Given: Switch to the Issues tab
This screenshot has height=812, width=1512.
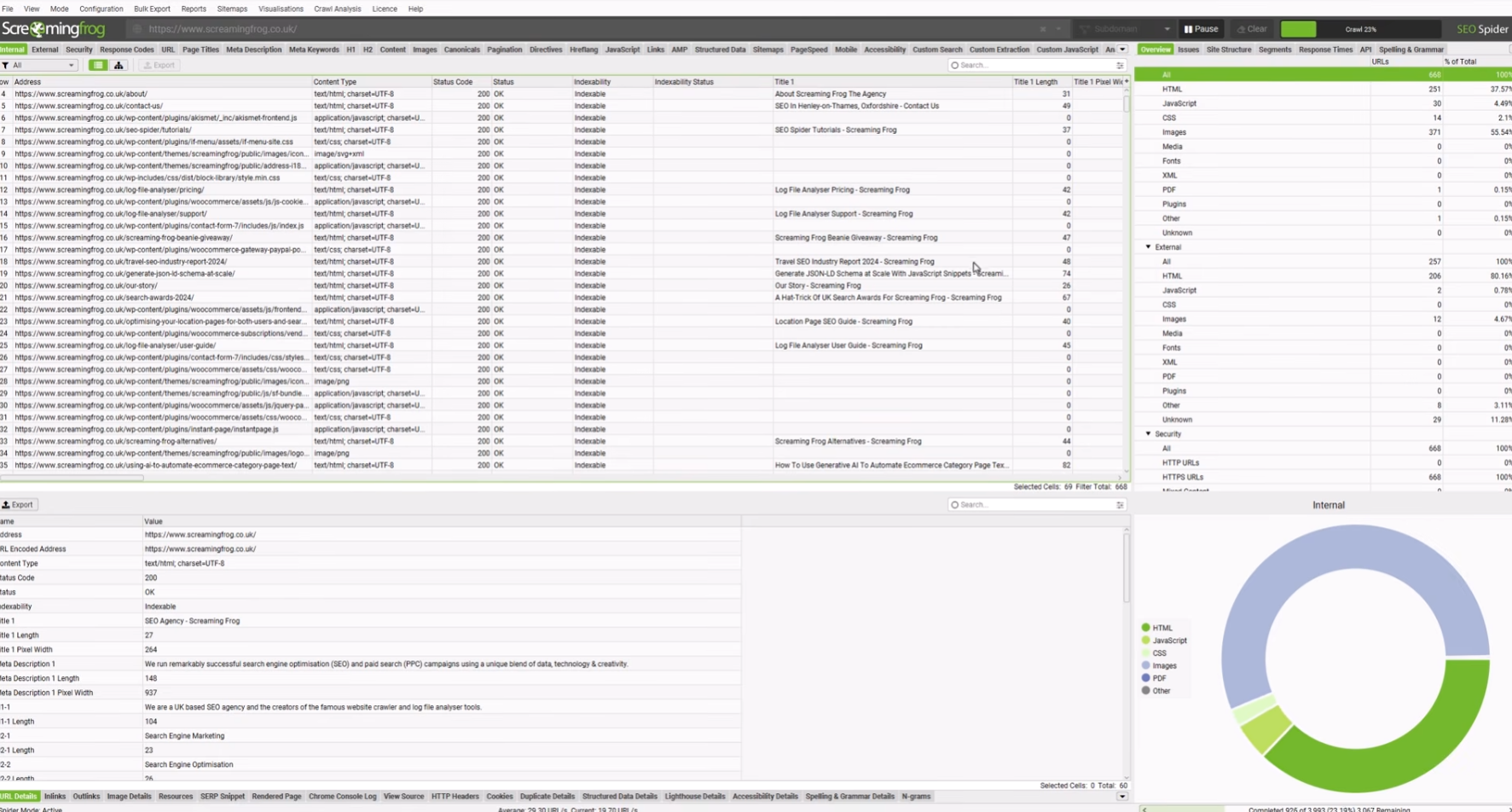Looking at the screenshot, I should (1188, 49).
